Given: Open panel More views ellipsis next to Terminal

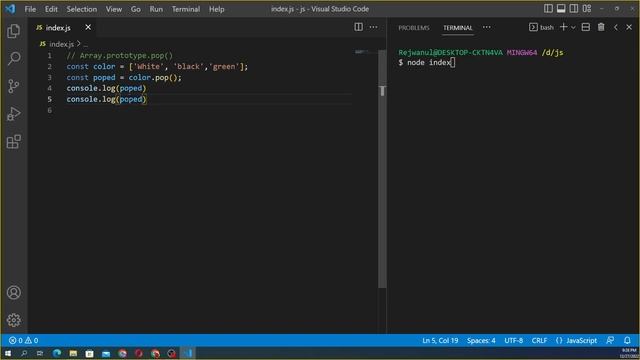Looking at the screenshot, I should [x=487, y=27].
